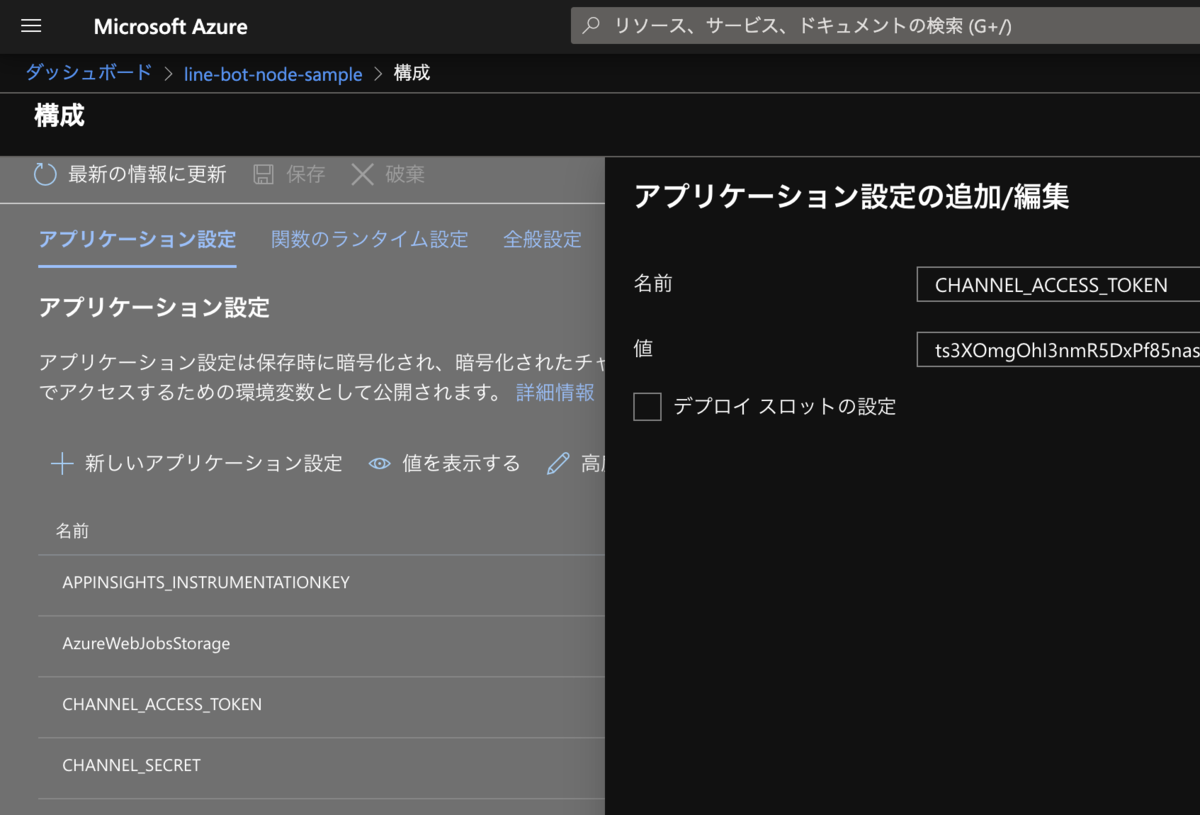Click the 値 input field with token
Viewport: 1200px width, 815px height.
coord(1058,350)
